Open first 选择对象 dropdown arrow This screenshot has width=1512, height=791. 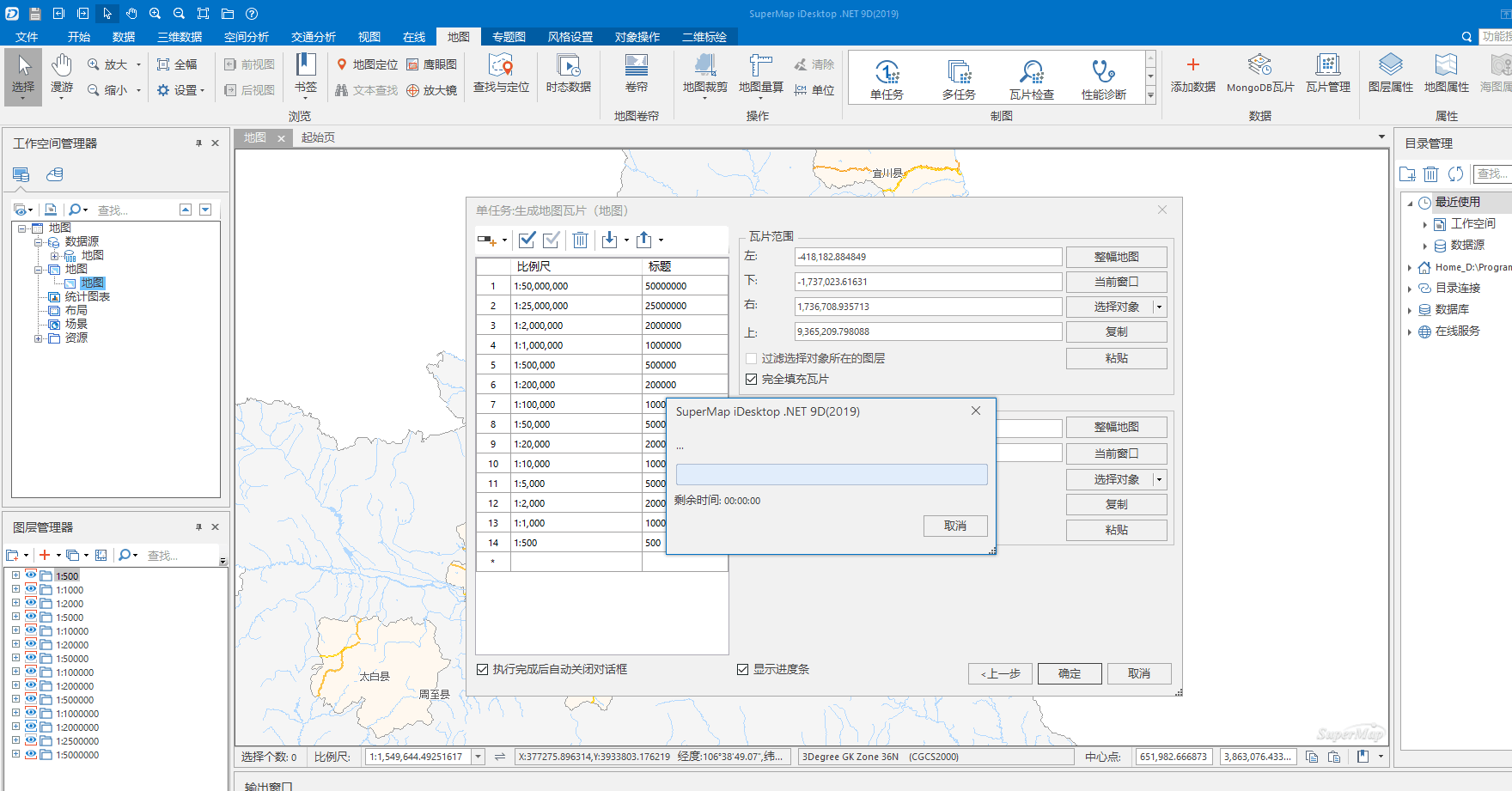(x=1159, y=307)
